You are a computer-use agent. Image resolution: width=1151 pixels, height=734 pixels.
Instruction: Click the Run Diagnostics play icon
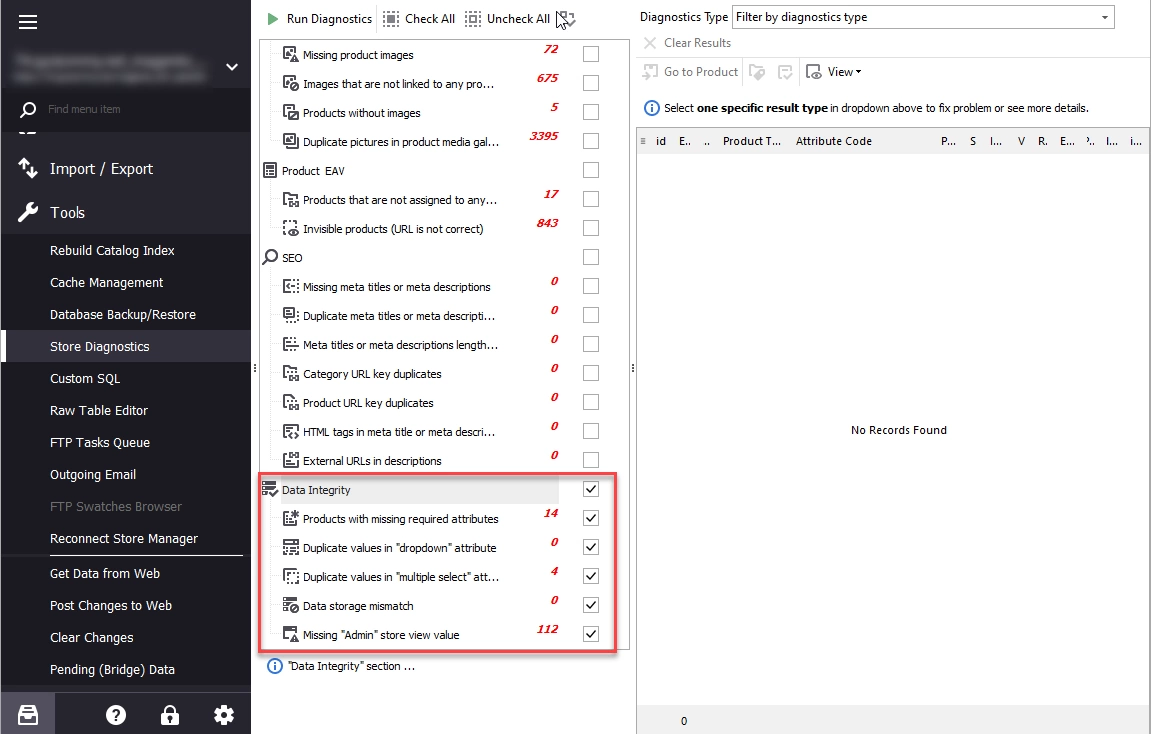coord(272,19)
